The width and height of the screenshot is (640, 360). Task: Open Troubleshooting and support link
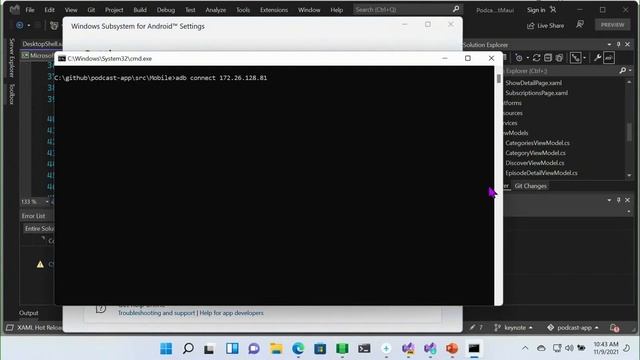point(156,313)
